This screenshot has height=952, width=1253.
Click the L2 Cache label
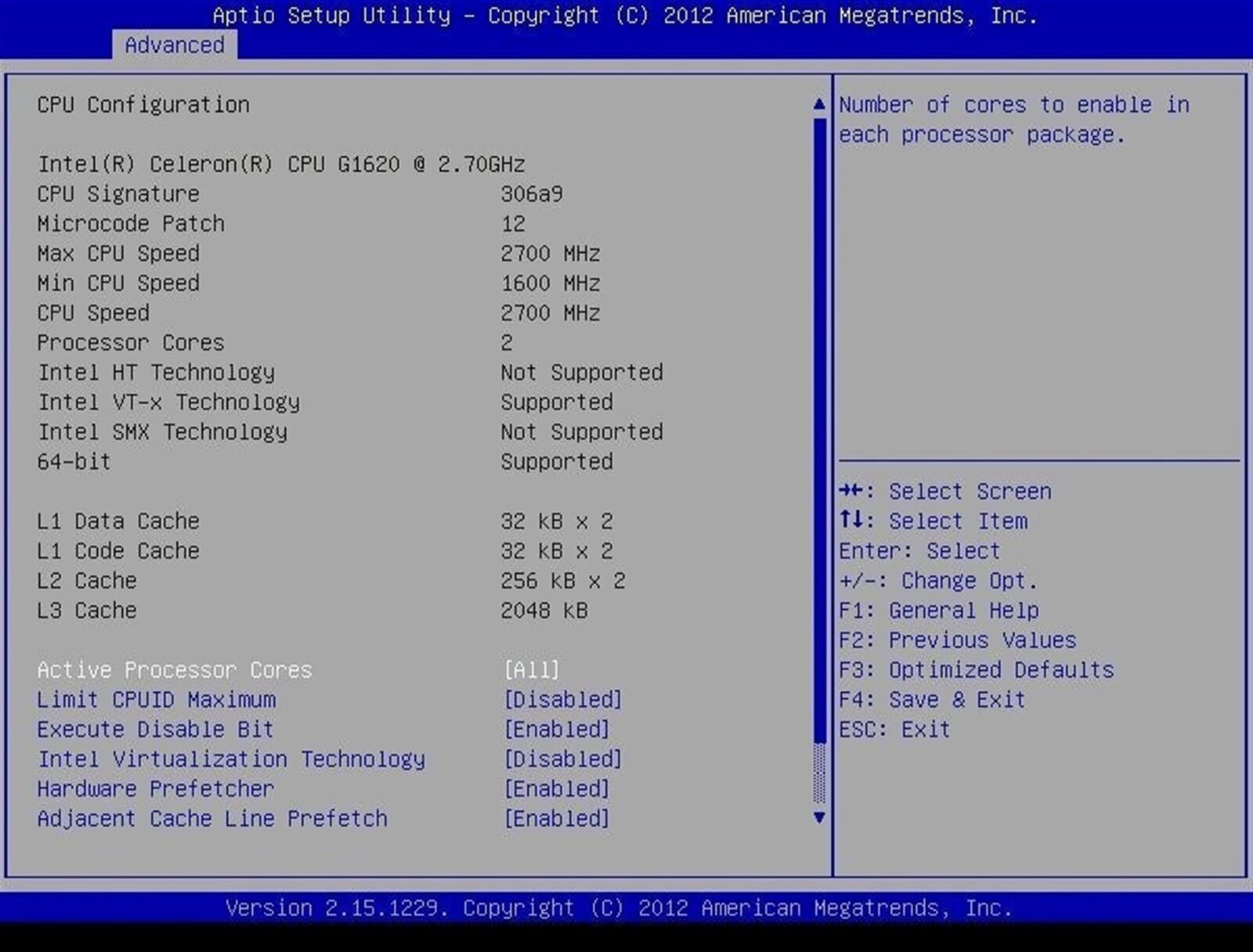coord(87,581)
